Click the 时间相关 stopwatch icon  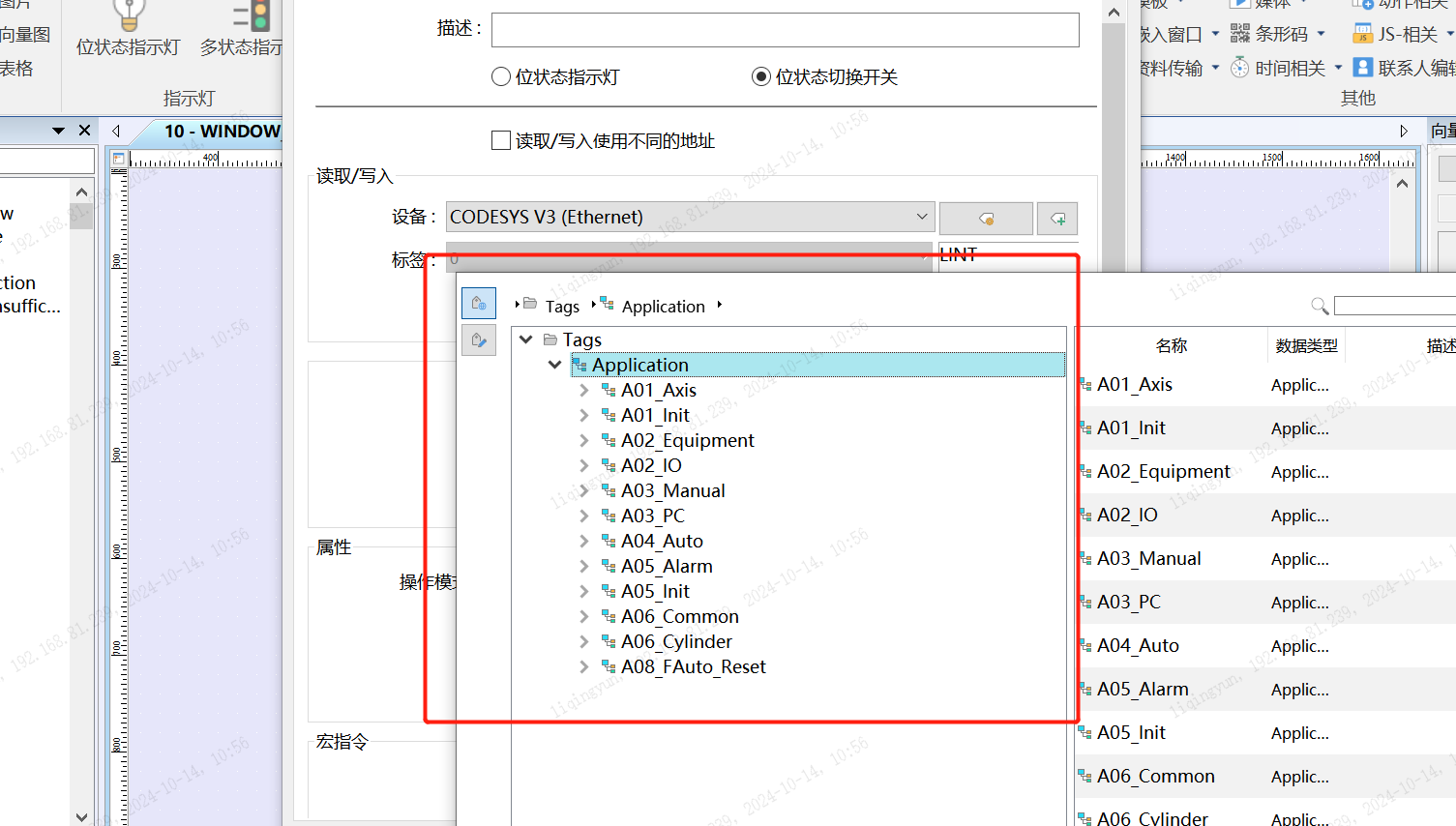(1239, 68)
